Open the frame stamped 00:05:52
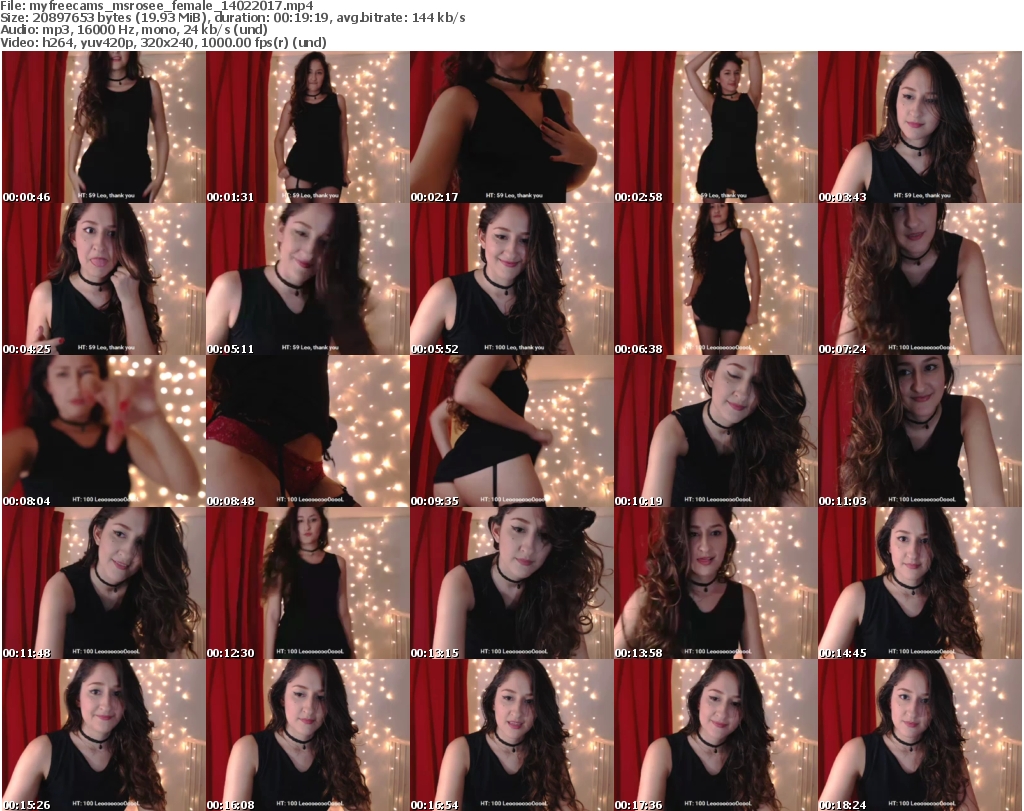The height and width of the screenshot is (811, 1024). point(512,279)
